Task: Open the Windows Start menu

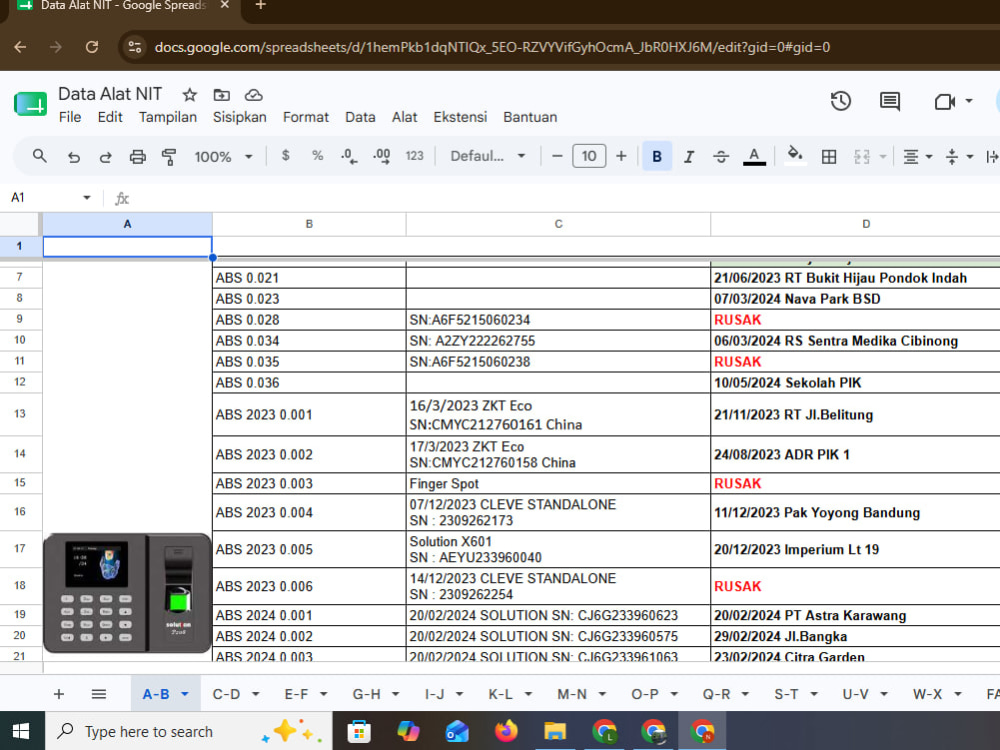Action: click(x=21, y=732)
